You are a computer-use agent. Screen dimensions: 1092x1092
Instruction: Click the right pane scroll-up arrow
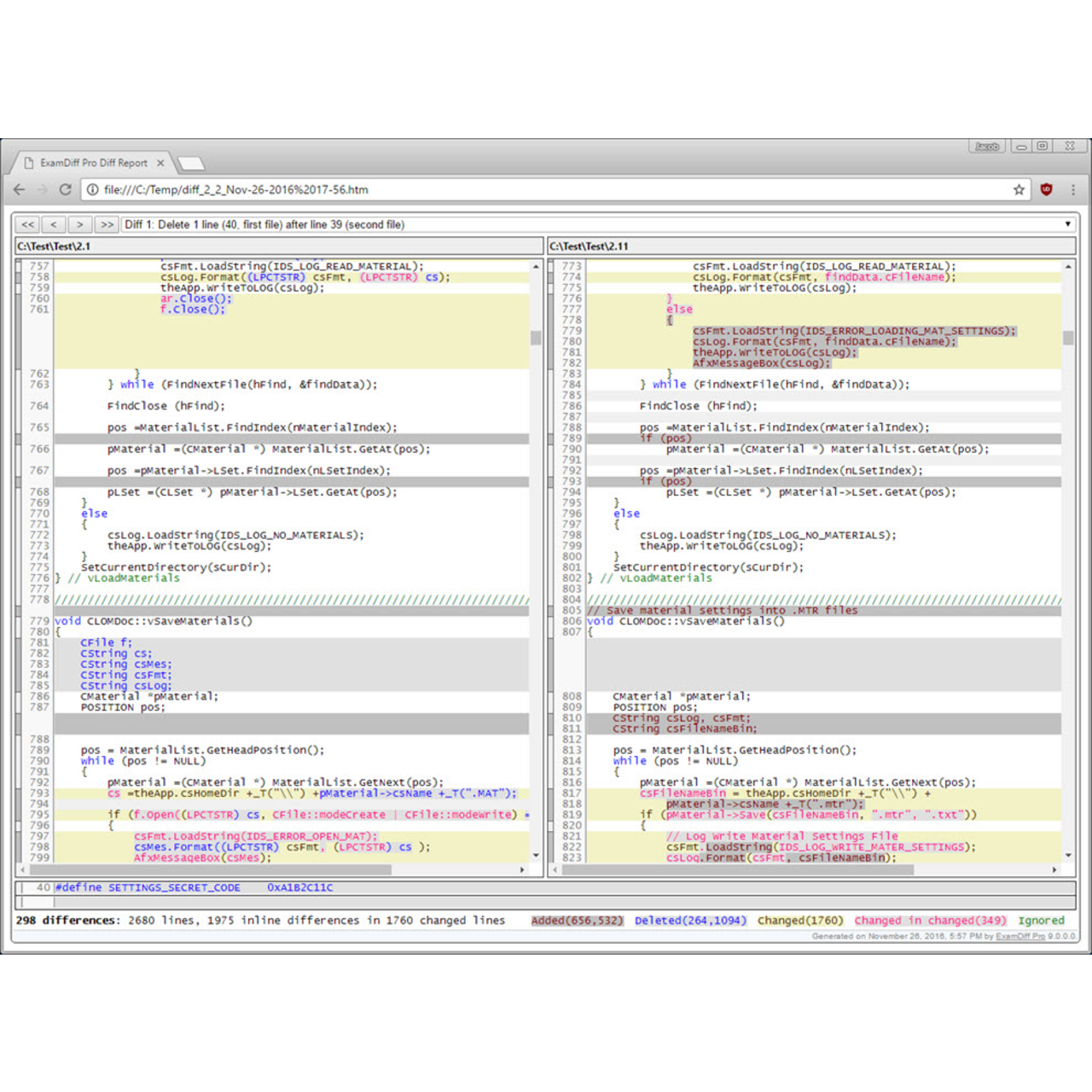click(x=1068, y=267)
